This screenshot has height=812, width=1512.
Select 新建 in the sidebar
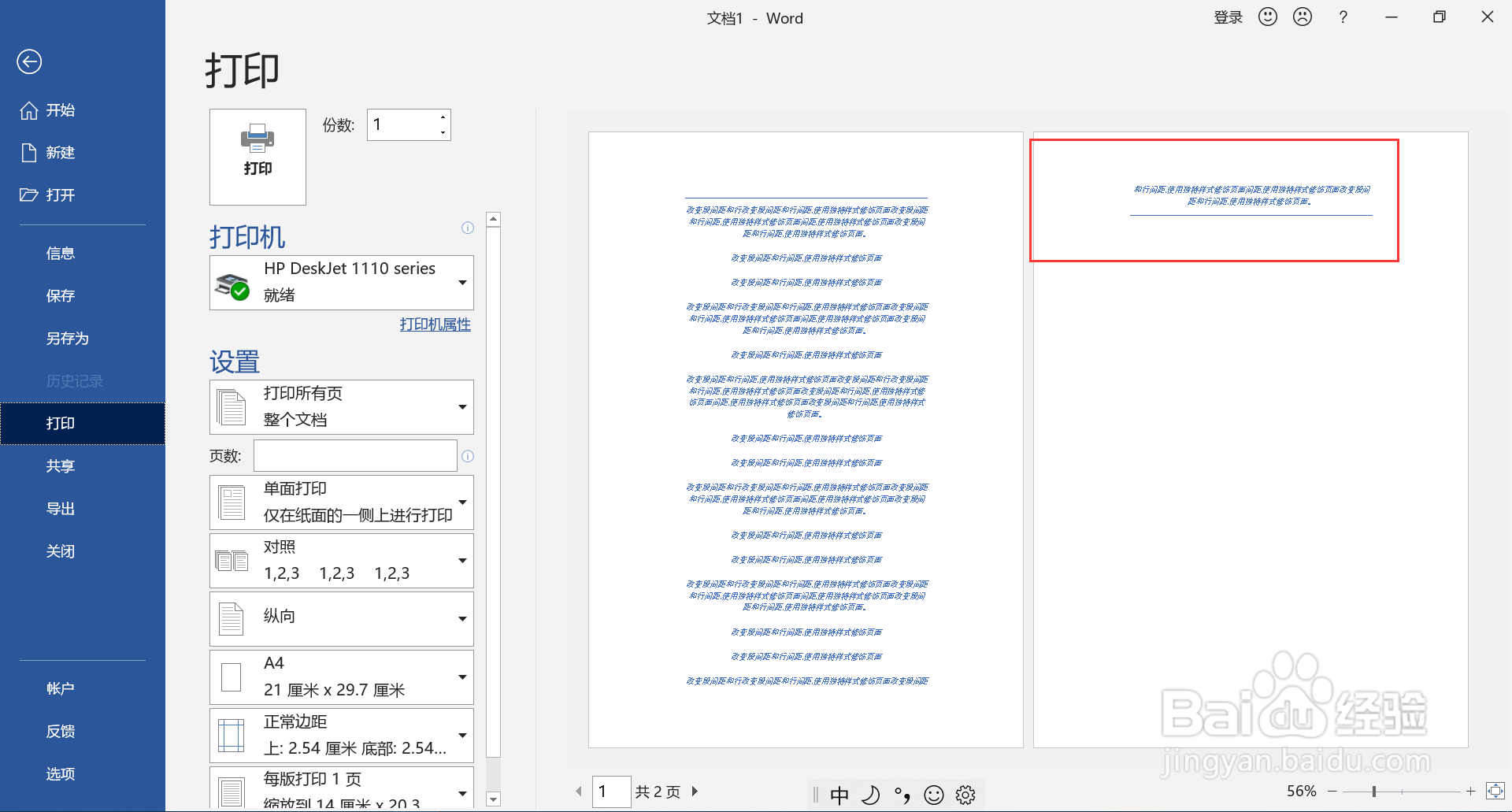(83, 153)
